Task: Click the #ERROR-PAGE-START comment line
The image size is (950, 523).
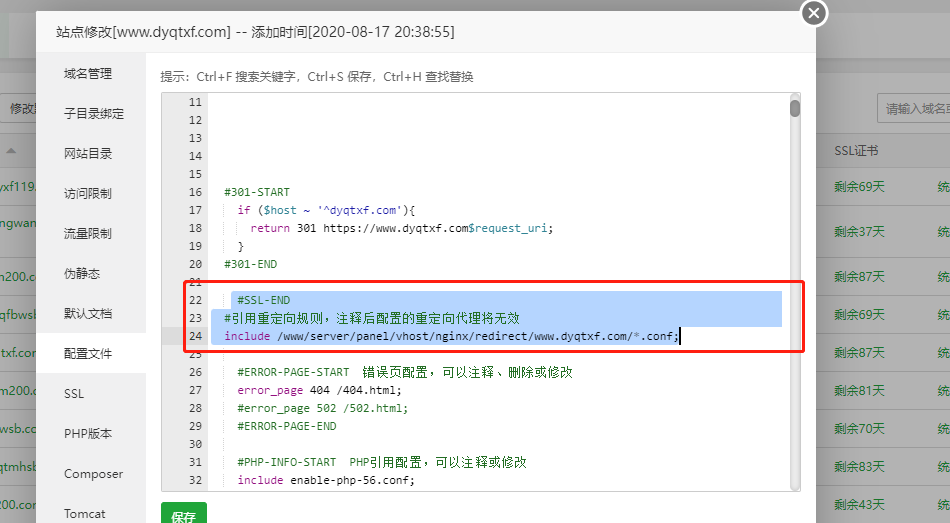Action: click(405, 372)
